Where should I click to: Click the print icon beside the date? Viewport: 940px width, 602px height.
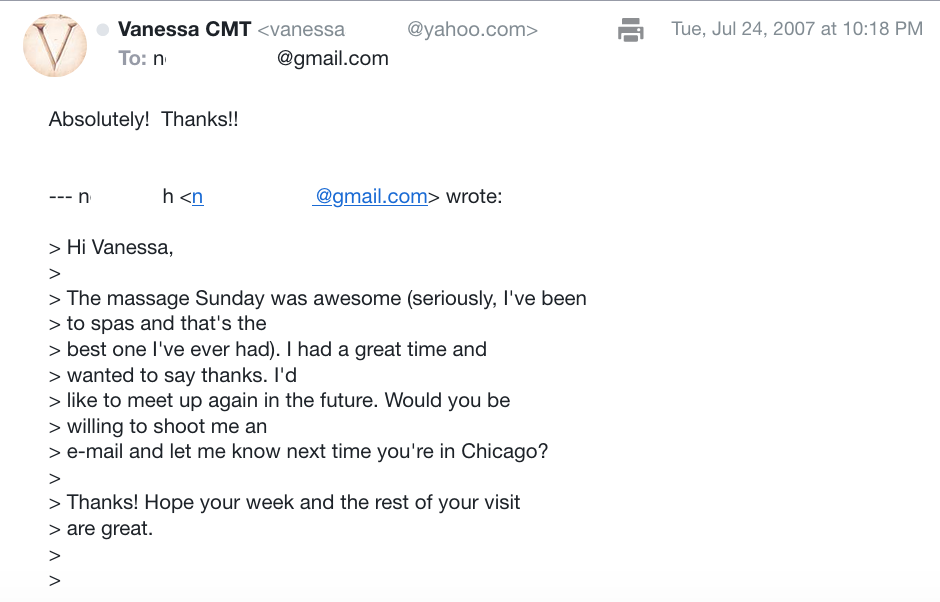631,29
